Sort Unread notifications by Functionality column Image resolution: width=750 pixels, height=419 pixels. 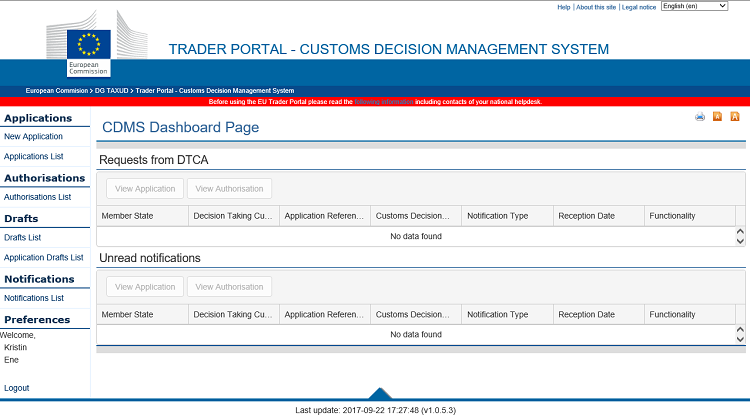690,314
